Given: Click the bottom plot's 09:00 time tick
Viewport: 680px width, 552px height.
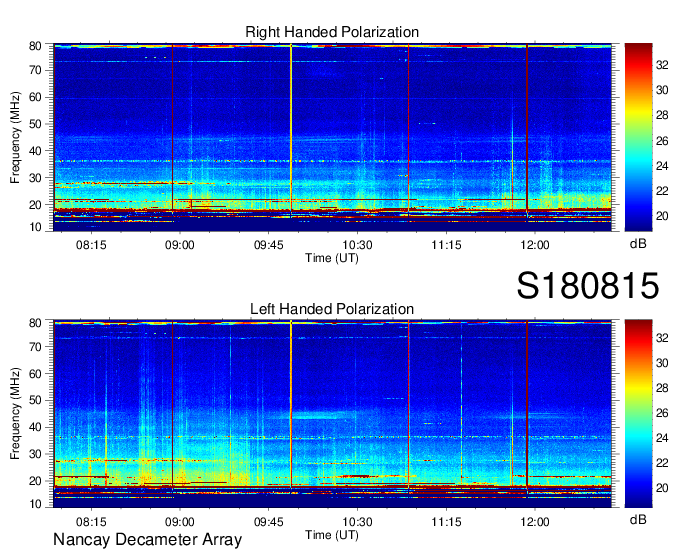Looking at the screenshot, I should 180,522.
